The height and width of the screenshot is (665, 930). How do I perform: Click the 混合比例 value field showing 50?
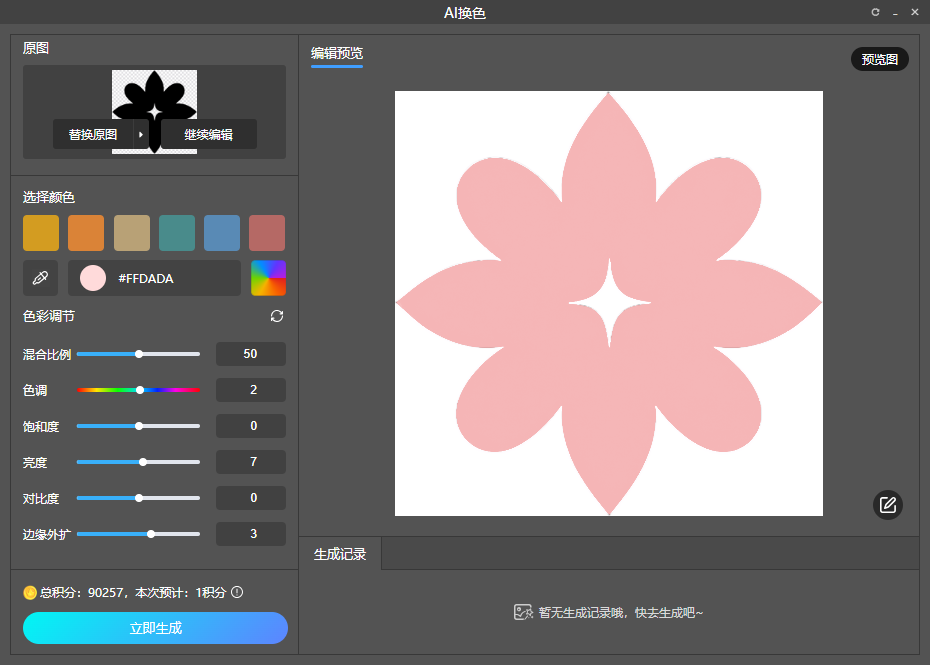point(250,354)
